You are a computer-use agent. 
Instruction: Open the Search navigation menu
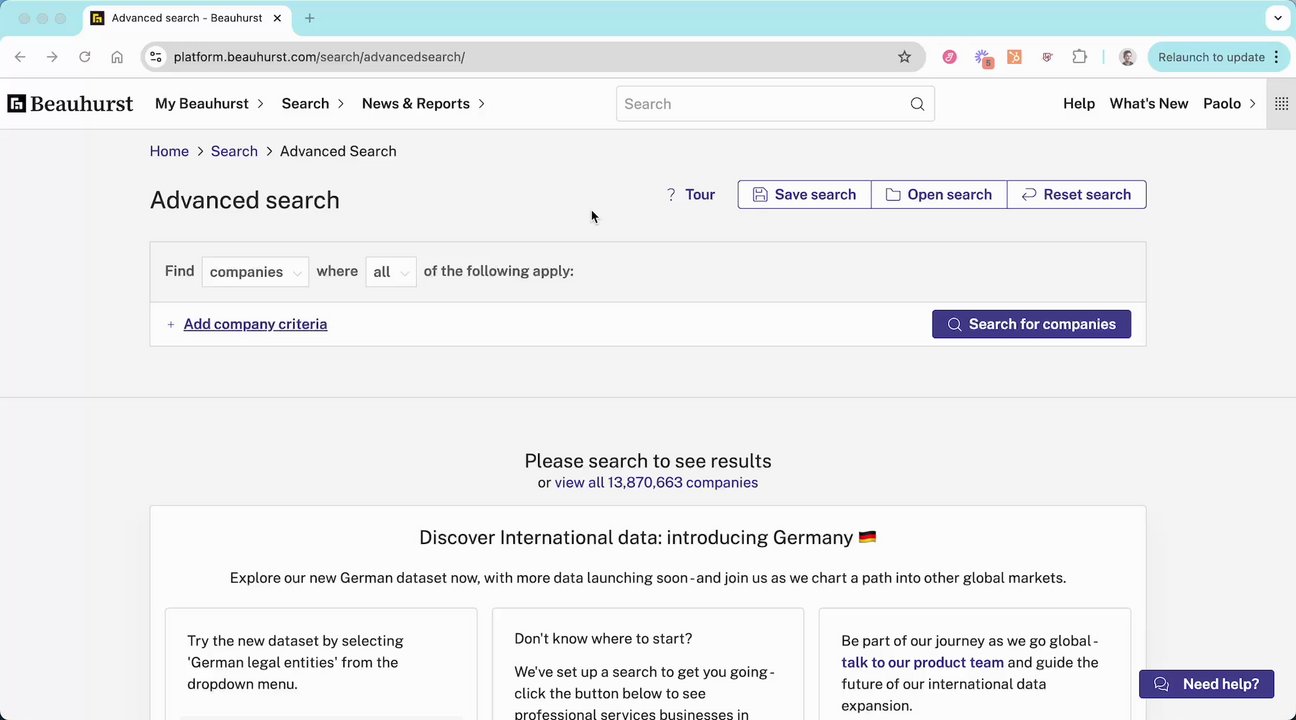[x=312, y=104]
